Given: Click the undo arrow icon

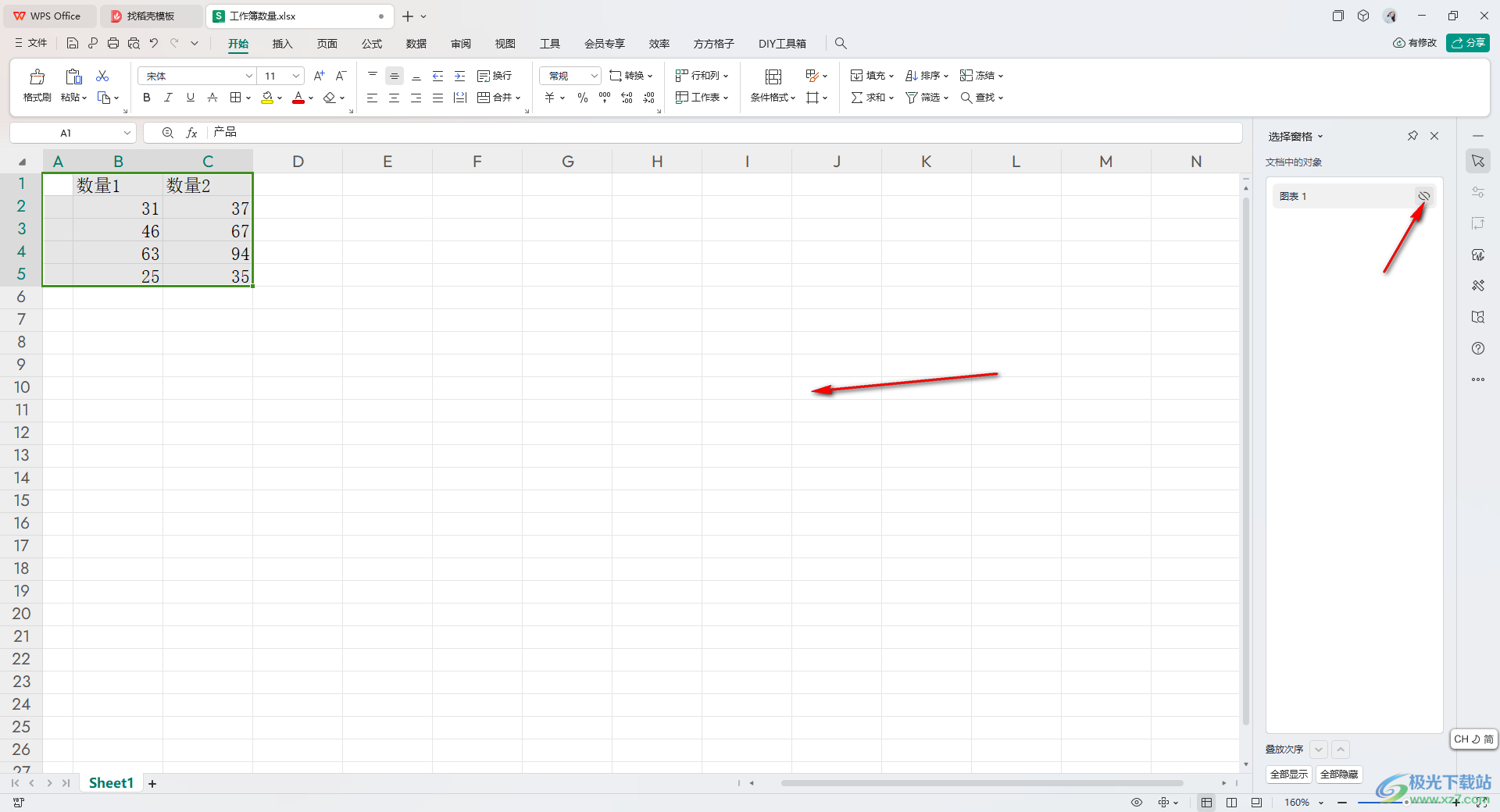Looking at the screenshot, I should pyautogui.click(x=154, y=43).
